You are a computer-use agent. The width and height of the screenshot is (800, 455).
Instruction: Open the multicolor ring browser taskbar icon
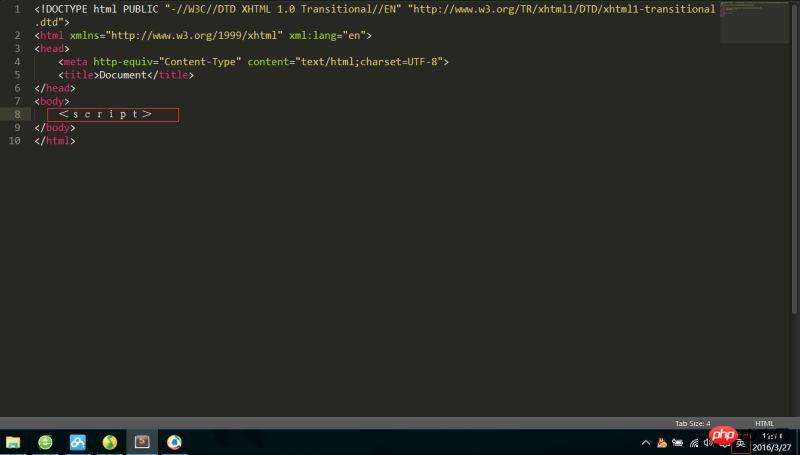pyautogui.click(x=174, y=442)
